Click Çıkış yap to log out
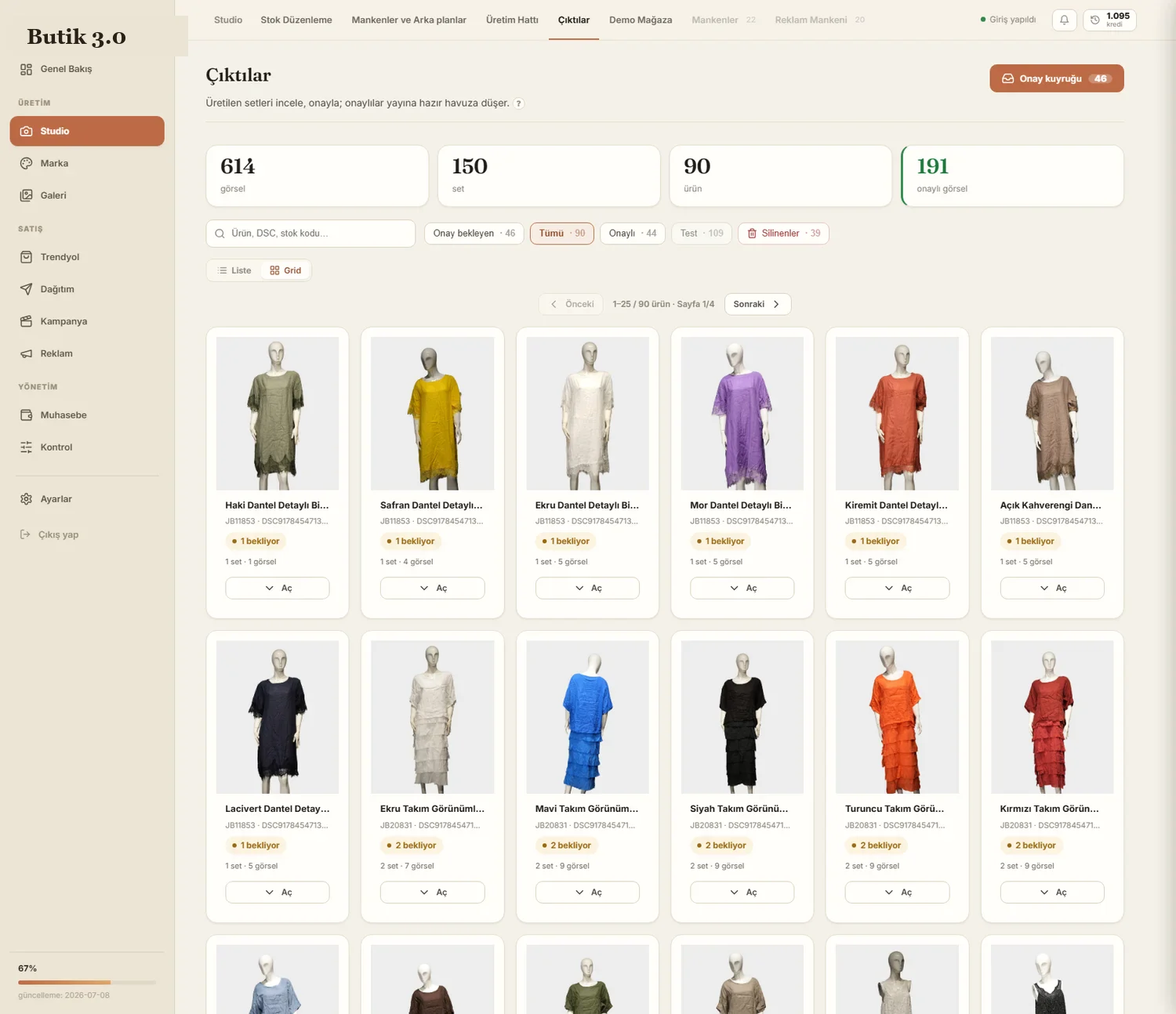 click(49, 534)
